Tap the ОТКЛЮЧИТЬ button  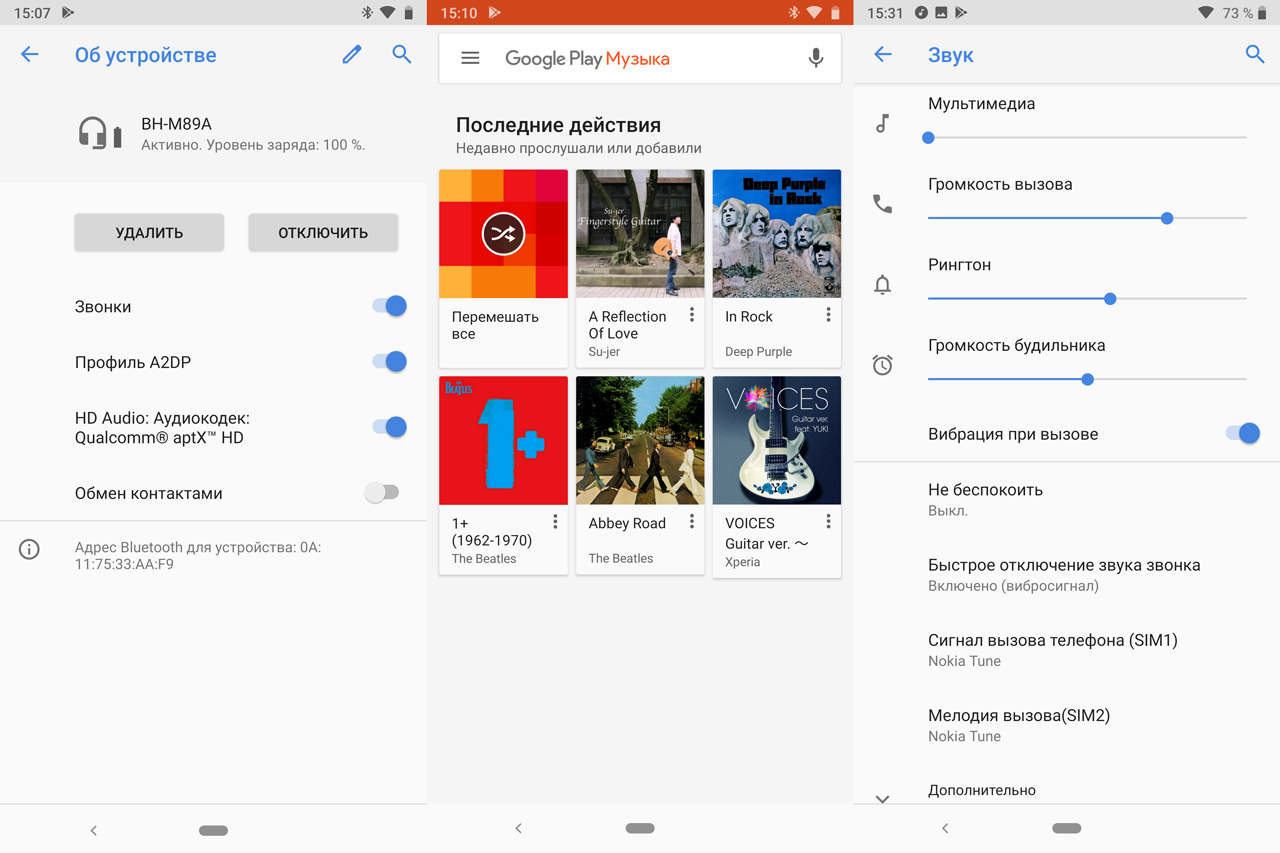tap(323, 232)
